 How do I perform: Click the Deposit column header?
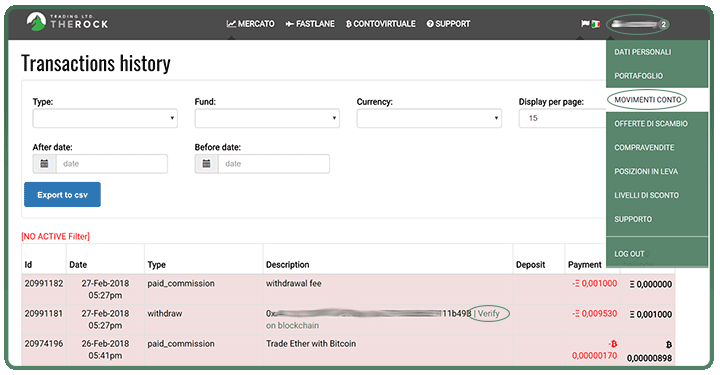point(530,265)
